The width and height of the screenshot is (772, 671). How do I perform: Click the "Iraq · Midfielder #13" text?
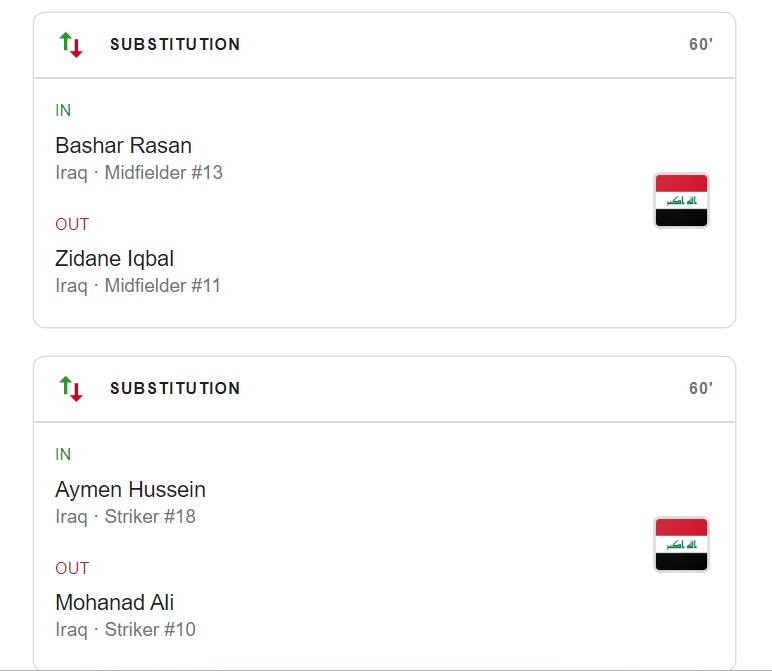139,173
